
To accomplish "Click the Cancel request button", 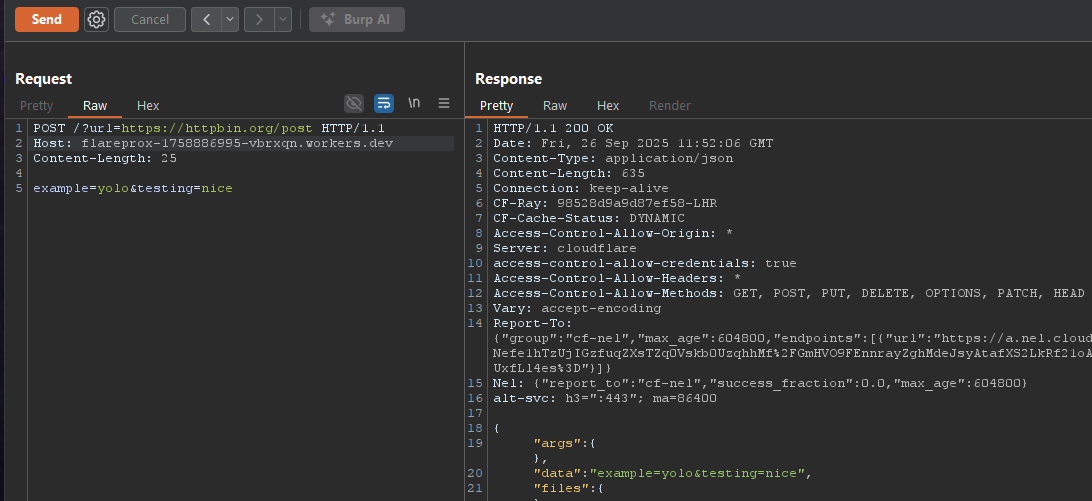I will tap(150, 19).
